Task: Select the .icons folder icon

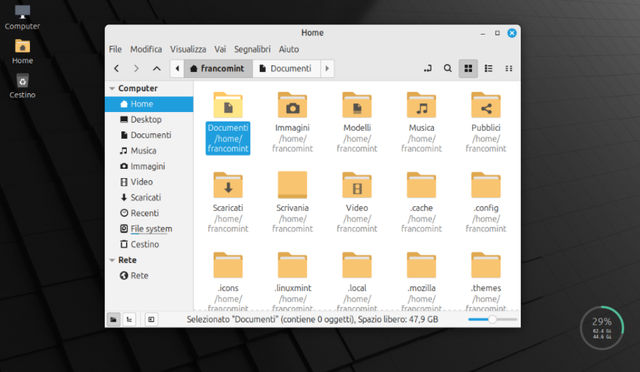Action: click(228, 265)
